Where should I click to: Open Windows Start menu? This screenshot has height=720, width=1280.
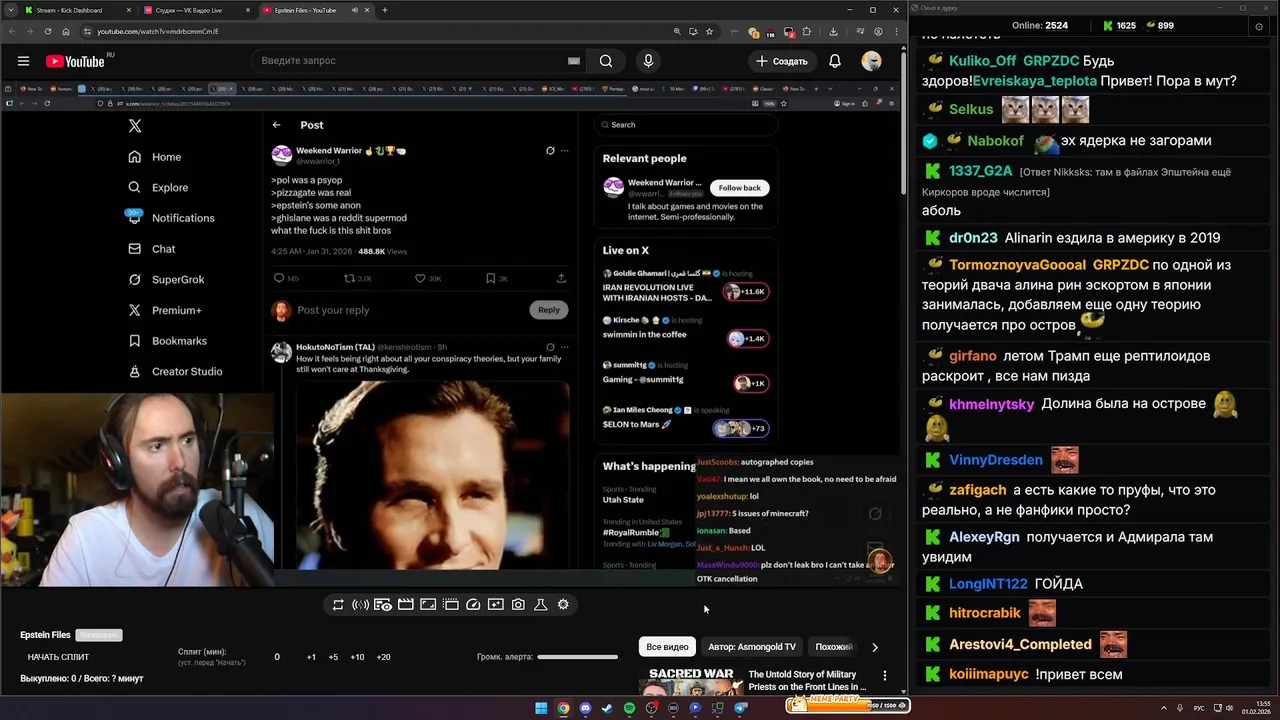click(x=541, y=708)
